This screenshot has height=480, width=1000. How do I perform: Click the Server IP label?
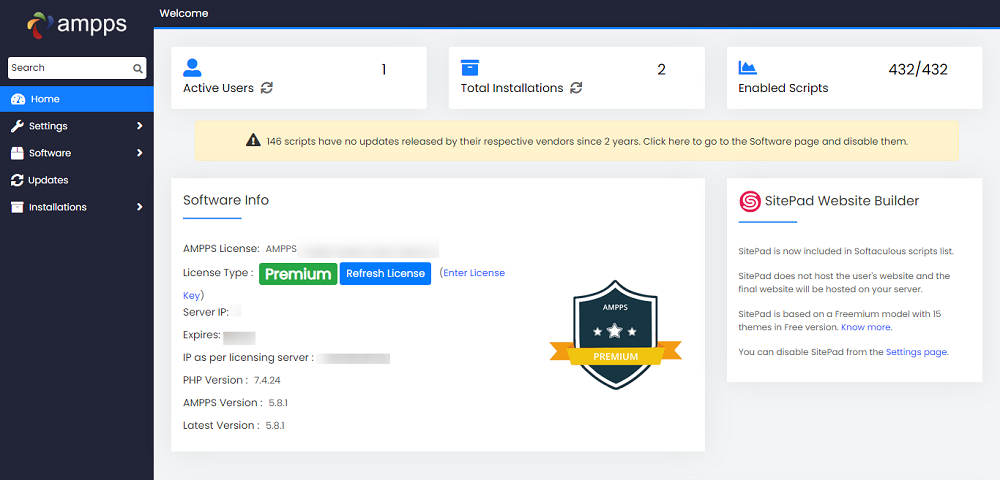point(206,312)
